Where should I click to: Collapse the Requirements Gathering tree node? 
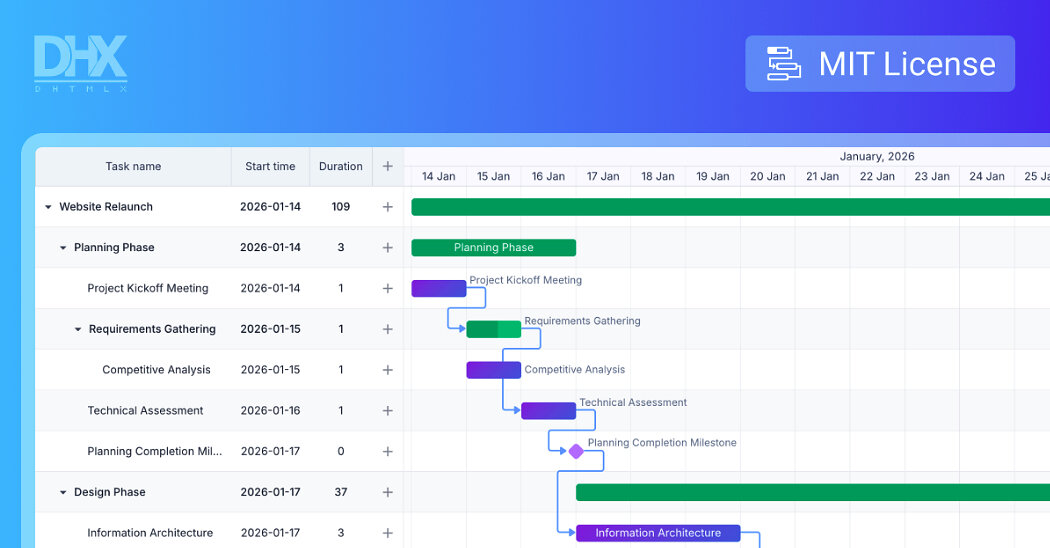pyautogui.click(x=78, y=330)
